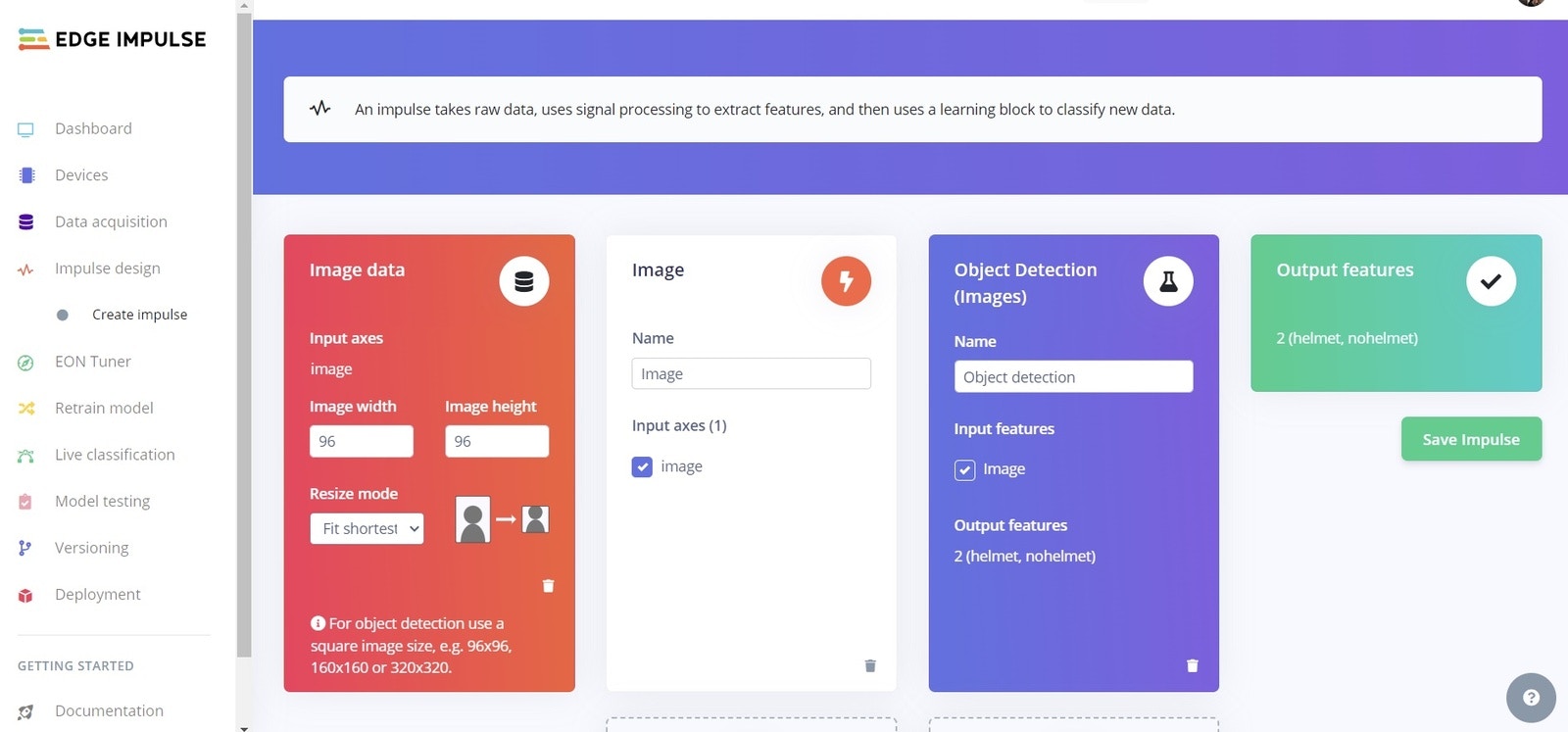Click the Object detection Name field
The height and width of the screenshot is (732, 1568).
pos(1073,377)
